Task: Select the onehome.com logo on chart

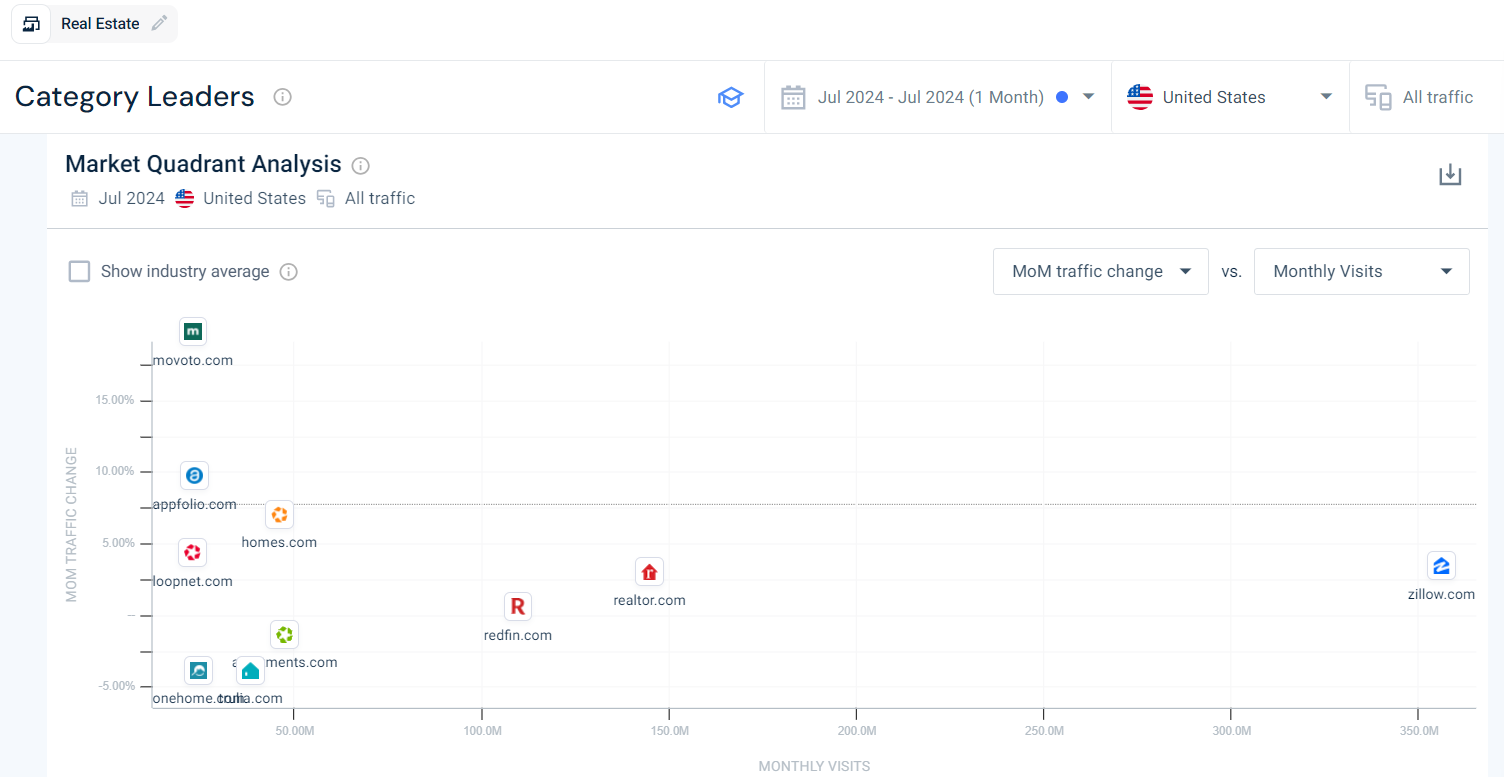Action: coord(198,670)
